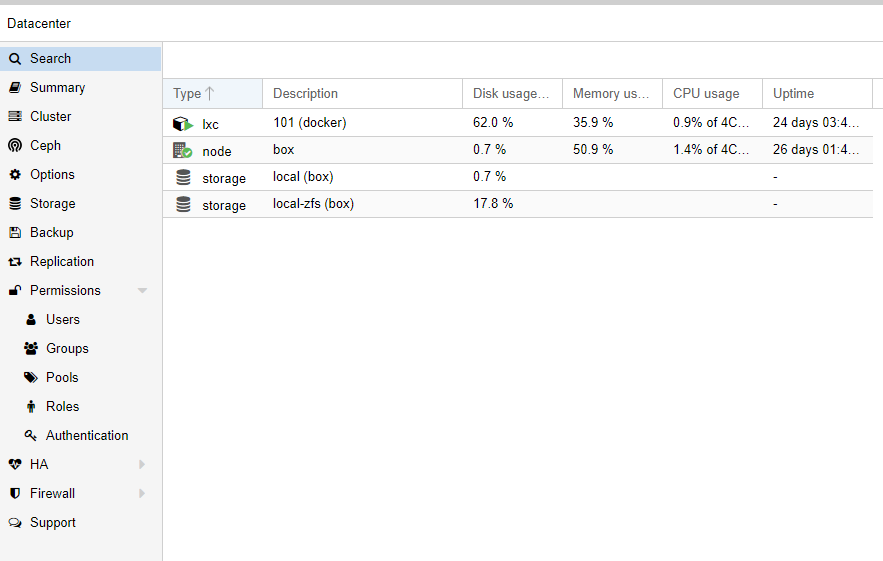Click the Cluster server icon

point(15,117)
